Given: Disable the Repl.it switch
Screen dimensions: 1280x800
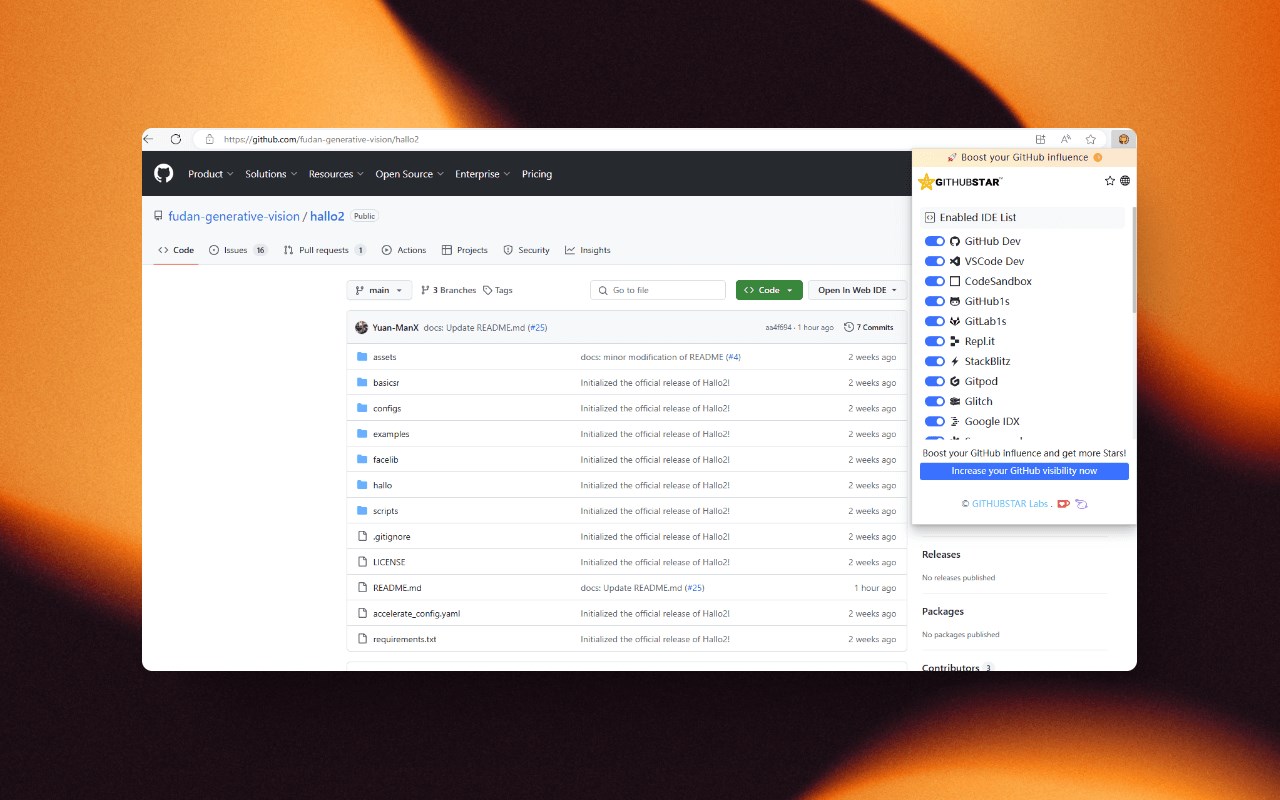Looking at the screenshot, I should click(935, 341).
